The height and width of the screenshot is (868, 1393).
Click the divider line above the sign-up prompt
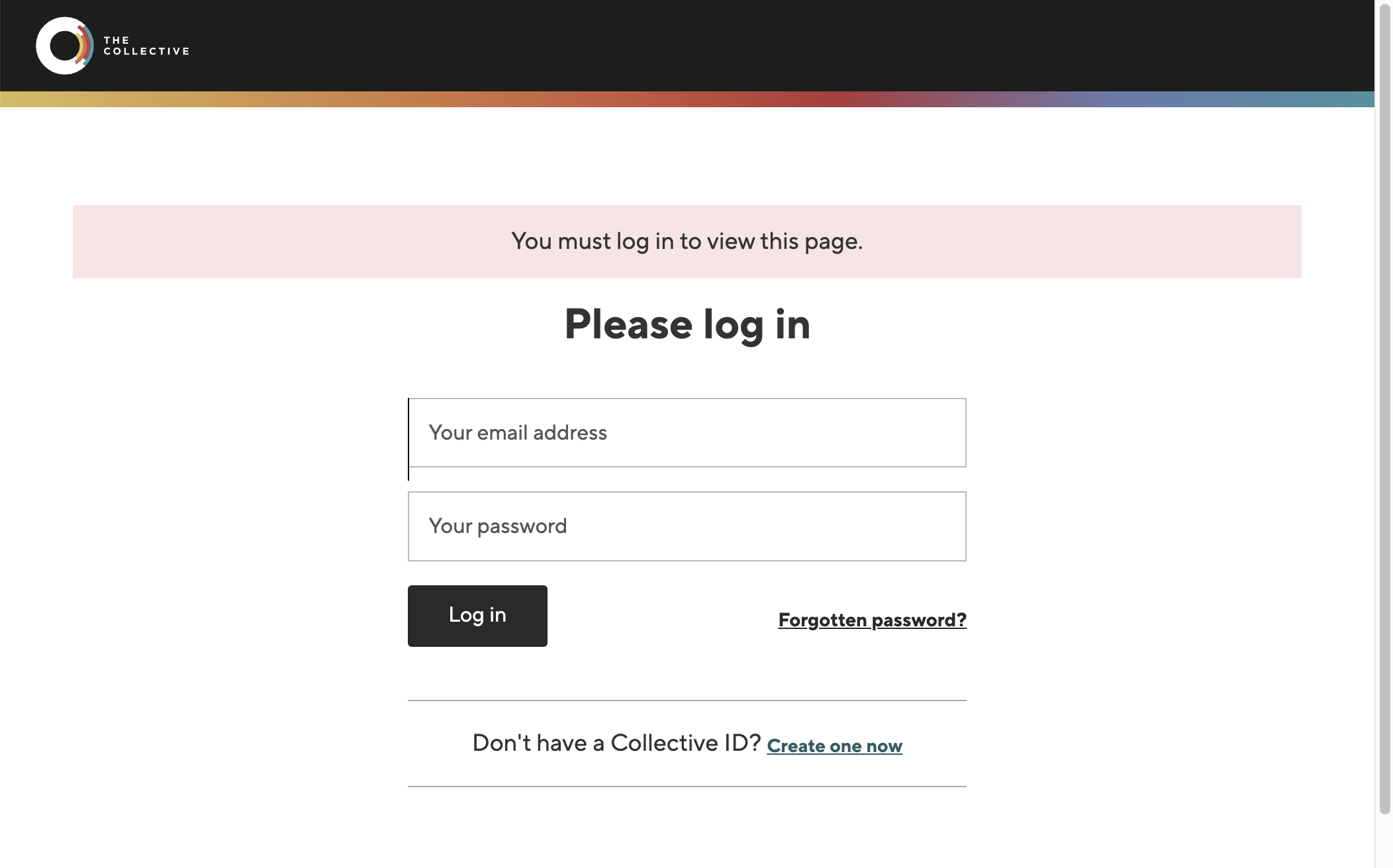pos(687,700)
